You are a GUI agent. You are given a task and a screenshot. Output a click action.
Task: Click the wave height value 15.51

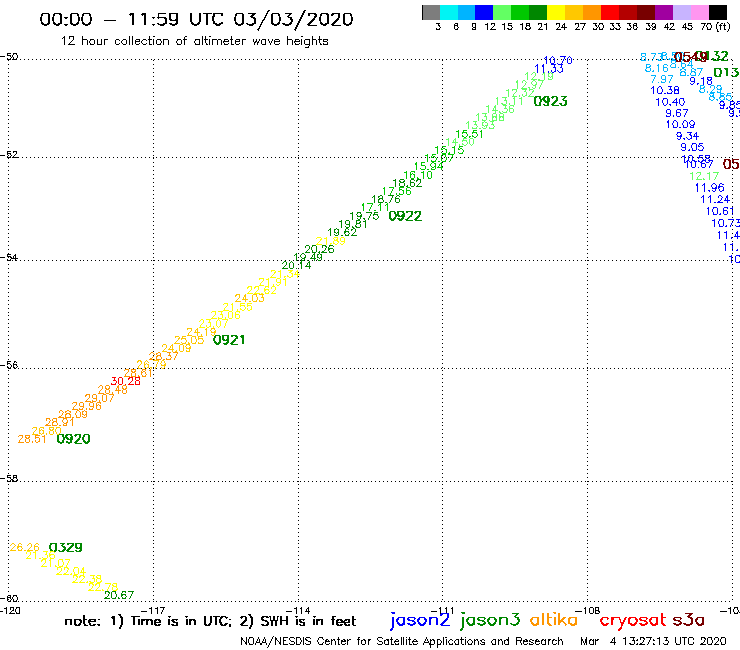click(469, 134)
